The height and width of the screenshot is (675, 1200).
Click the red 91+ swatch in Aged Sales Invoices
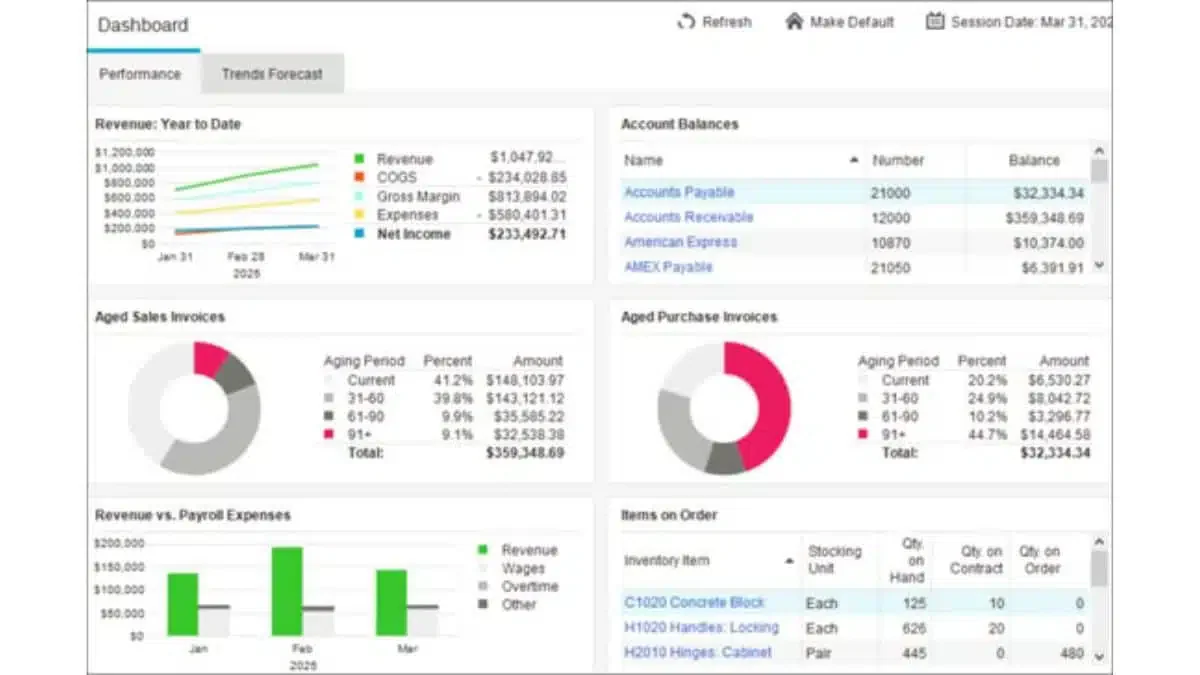click(329, 435)
